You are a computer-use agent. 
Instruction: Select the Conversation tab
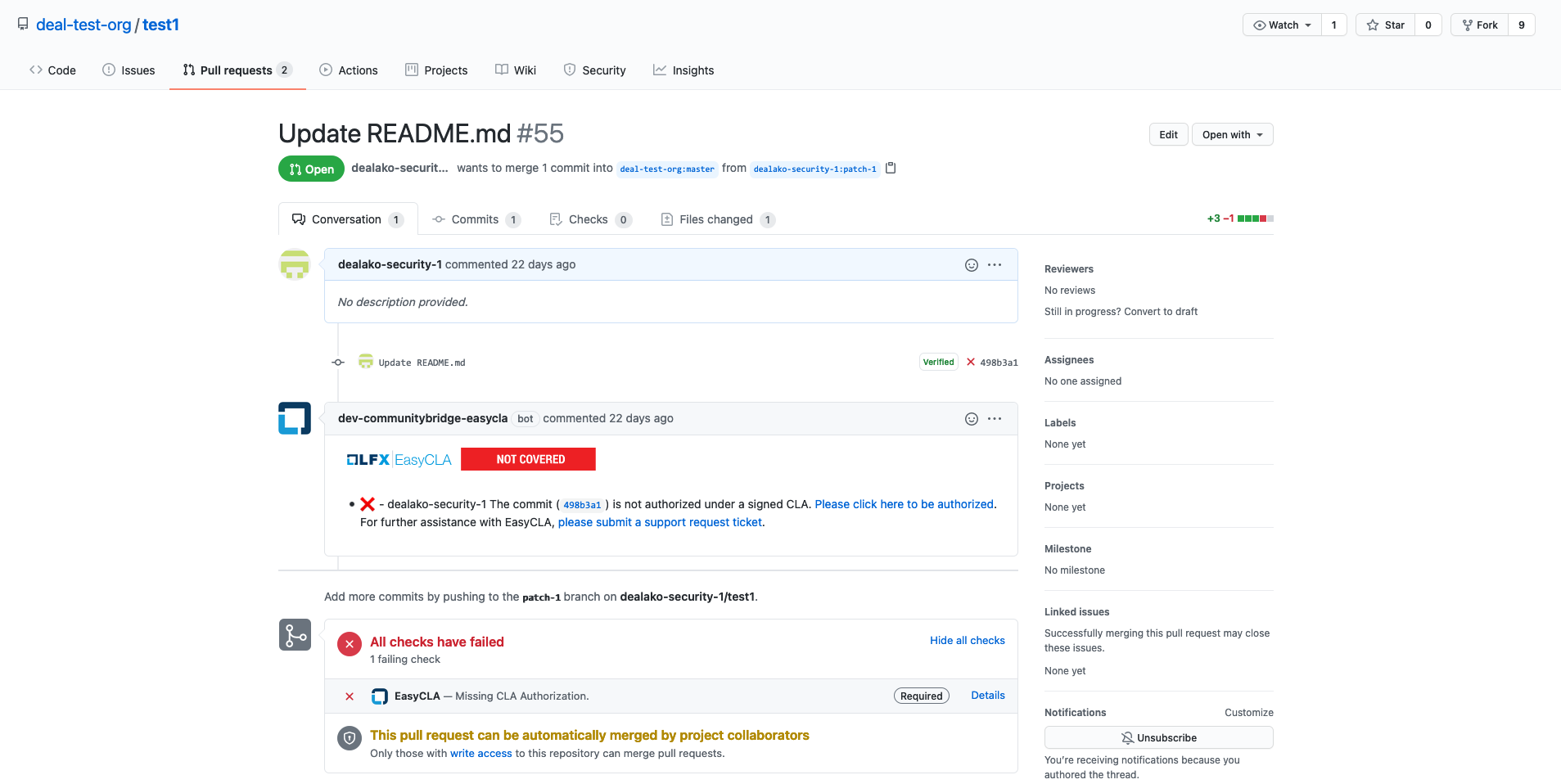coord(348,219)
